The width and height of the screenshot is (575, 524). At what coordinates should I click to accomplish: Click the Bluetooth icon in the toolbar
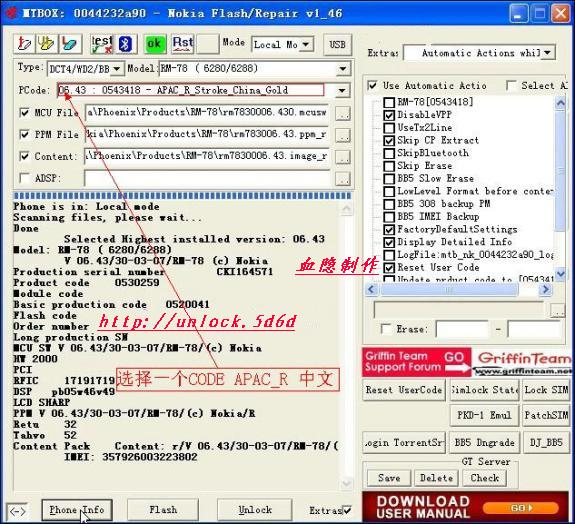(126, 44)
